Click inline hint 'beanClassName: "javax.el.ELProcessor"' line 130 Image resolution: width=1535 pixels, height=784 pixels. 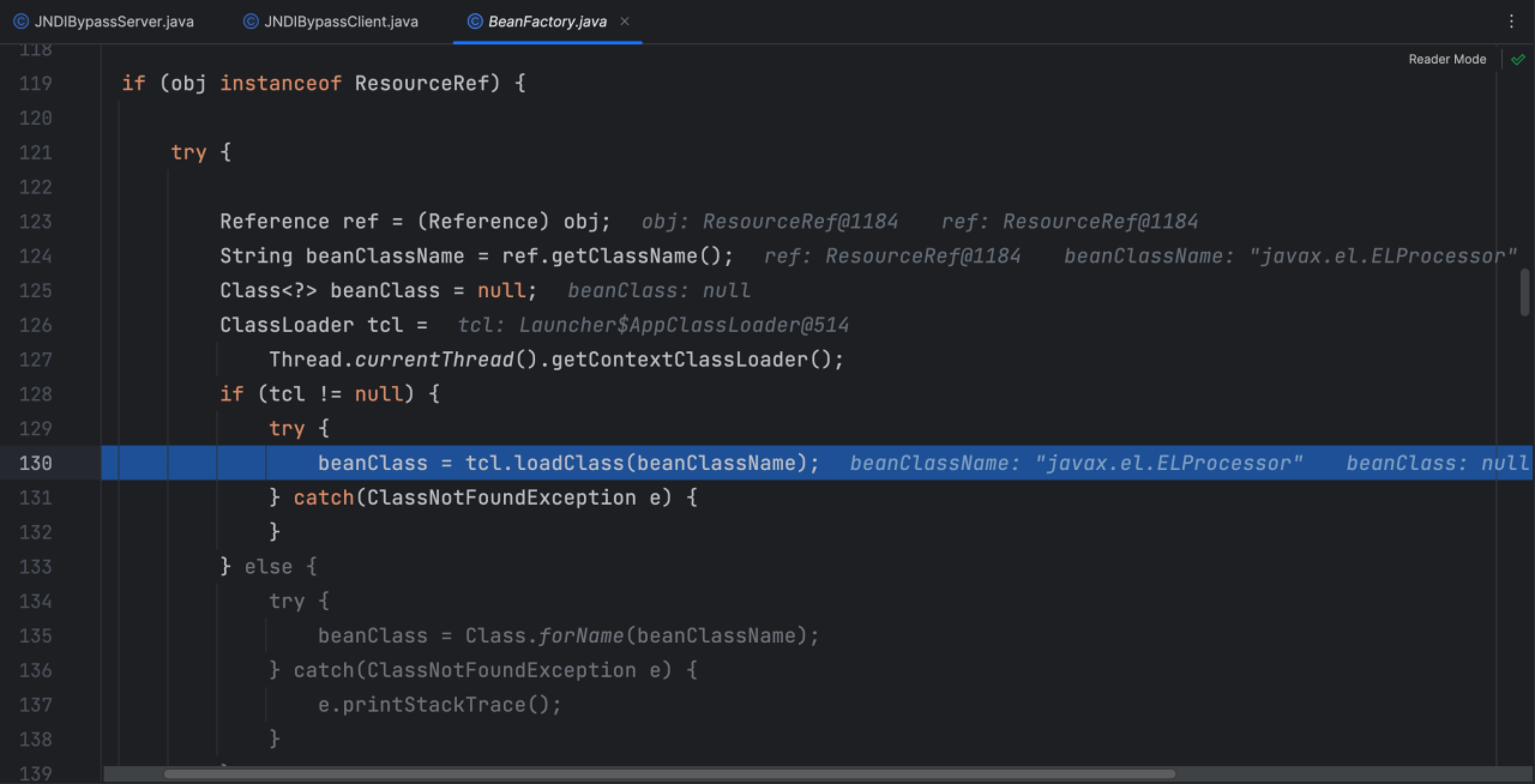[1076, 463]
